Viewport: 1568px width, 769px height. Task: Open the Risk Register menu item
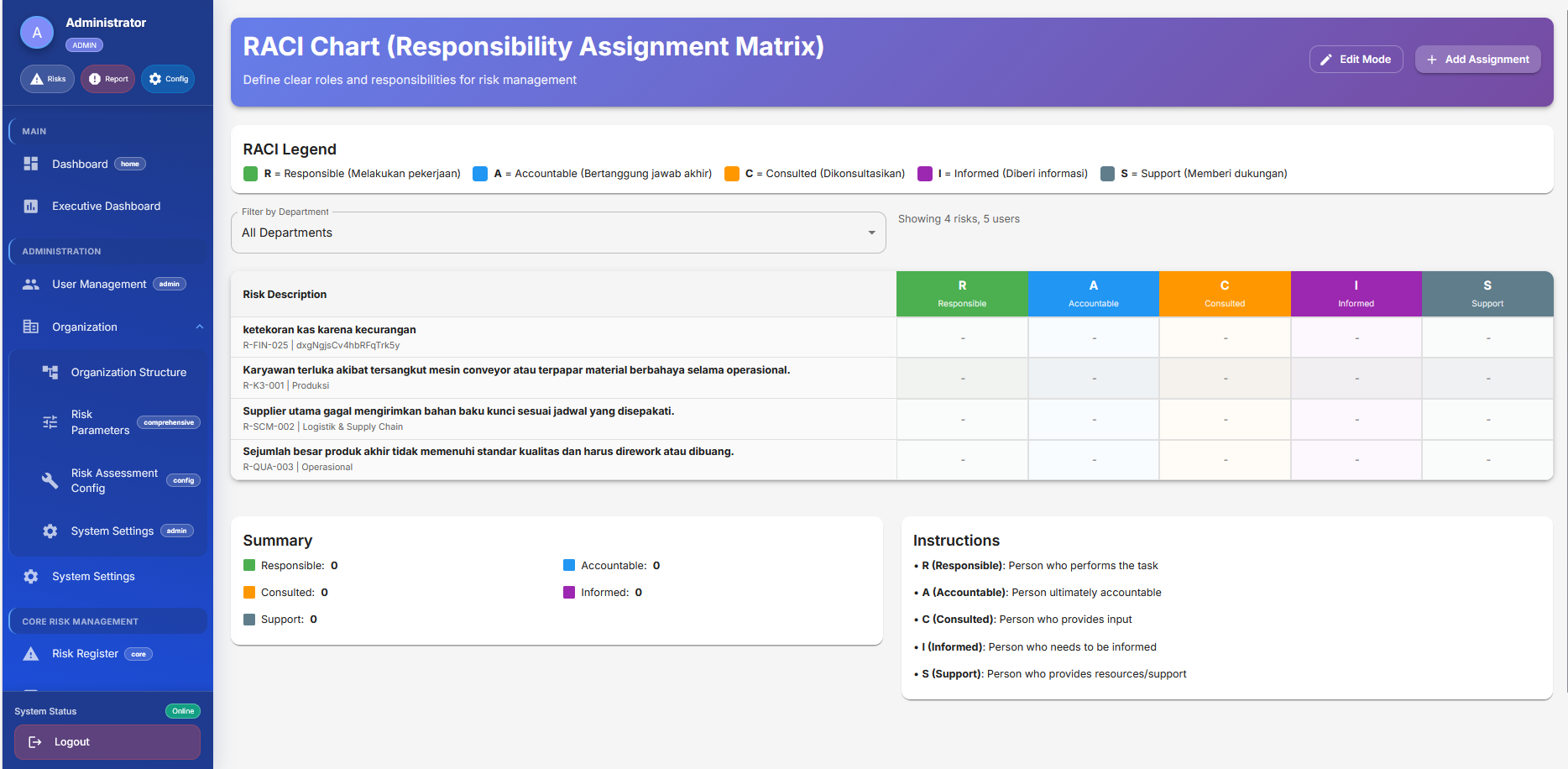point(85,654)
